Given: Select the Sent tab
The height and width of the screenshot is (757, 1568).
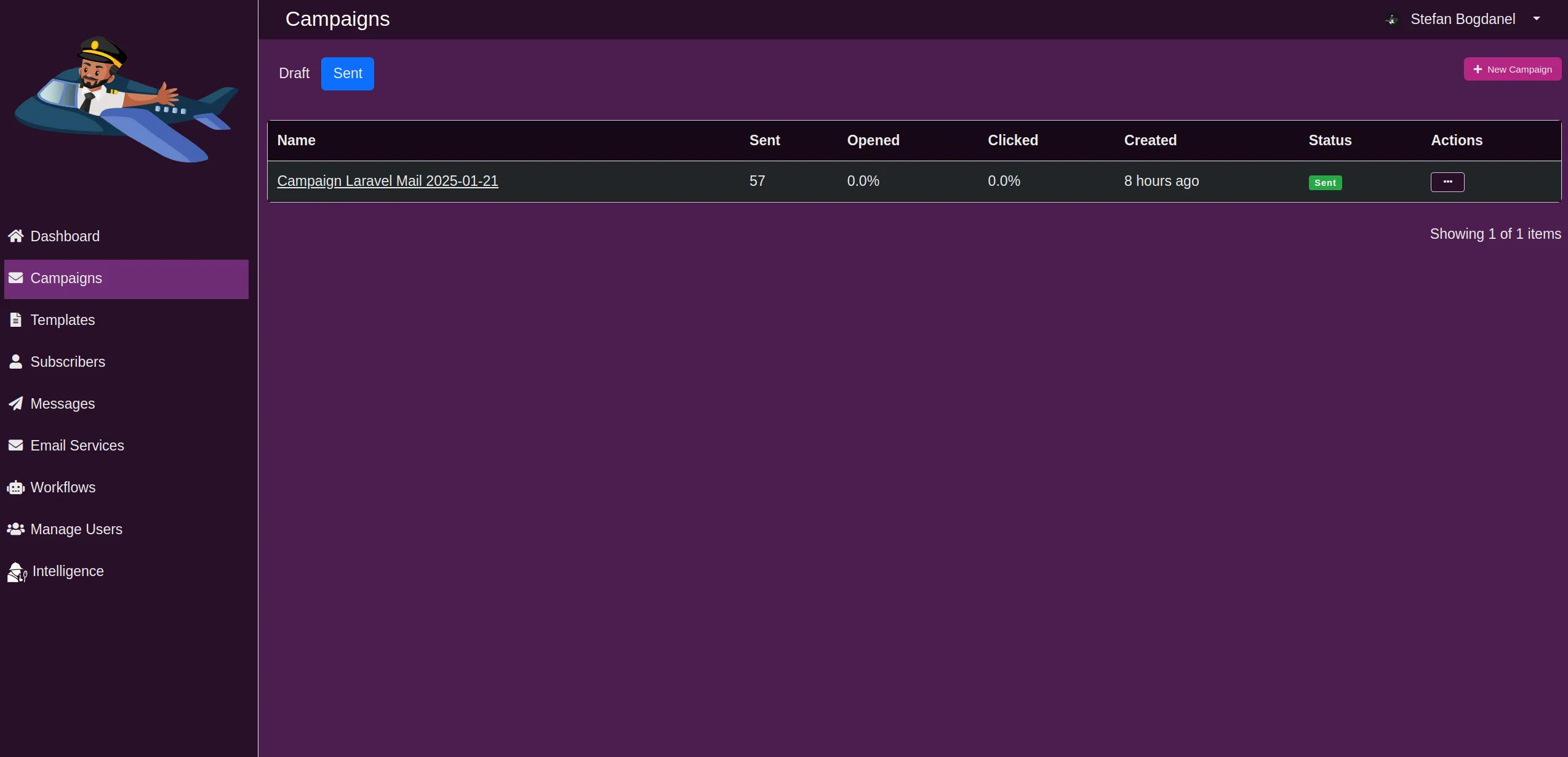Looking at the screenshot, I should click(348, 74).
